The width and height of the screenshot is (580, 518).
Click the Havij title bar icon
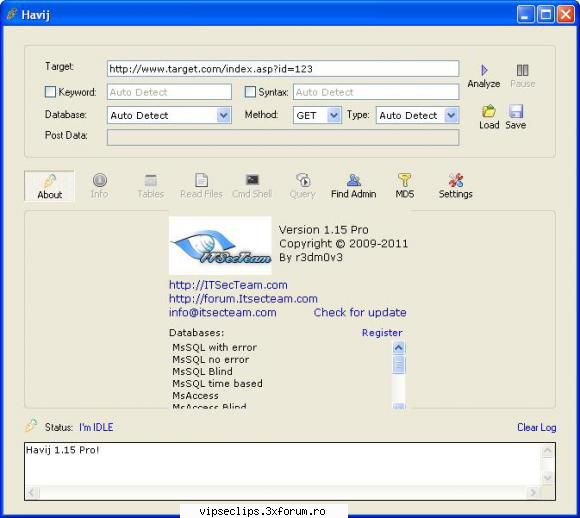coord(11,14)
